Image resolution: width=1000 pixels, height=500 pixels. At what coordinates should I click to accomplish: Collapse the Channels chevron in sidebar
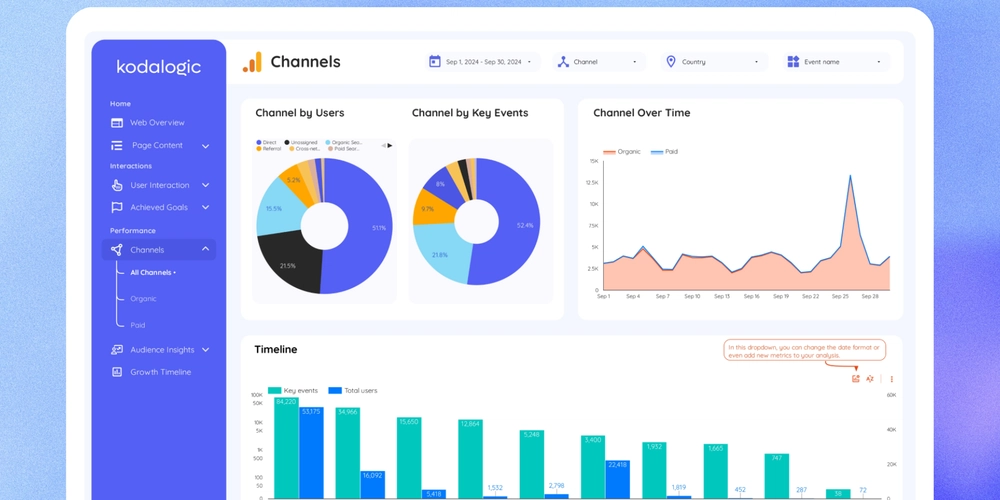pos(205,249)
